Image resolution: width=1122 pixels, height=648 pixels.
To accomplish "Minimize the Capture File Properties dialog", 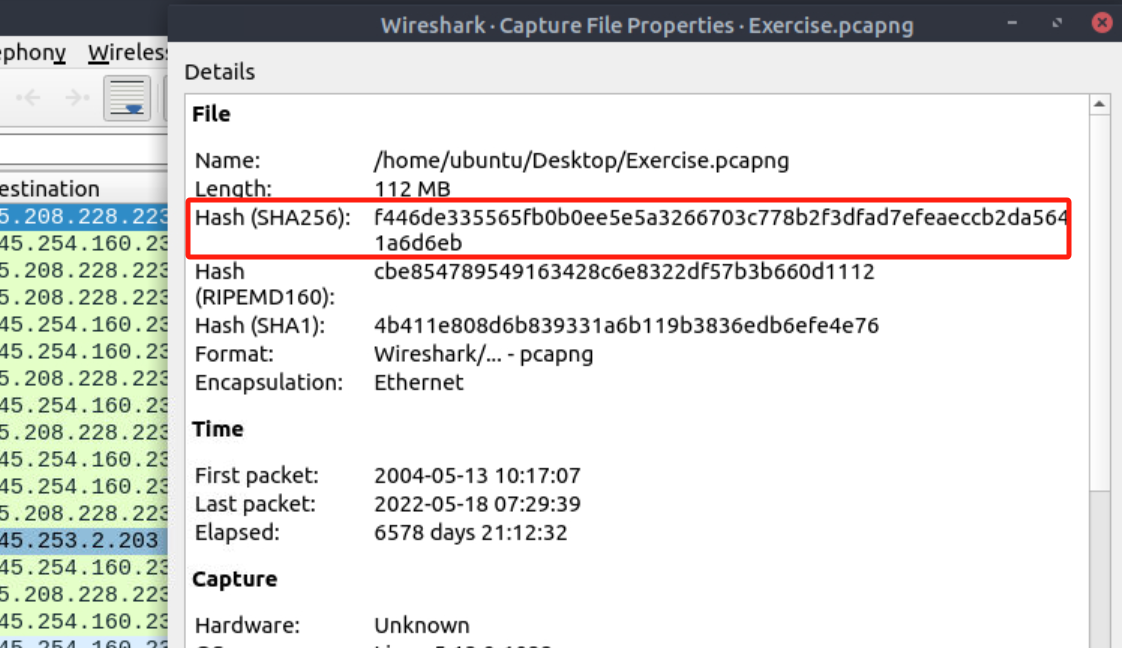I will pos(1013,23).
